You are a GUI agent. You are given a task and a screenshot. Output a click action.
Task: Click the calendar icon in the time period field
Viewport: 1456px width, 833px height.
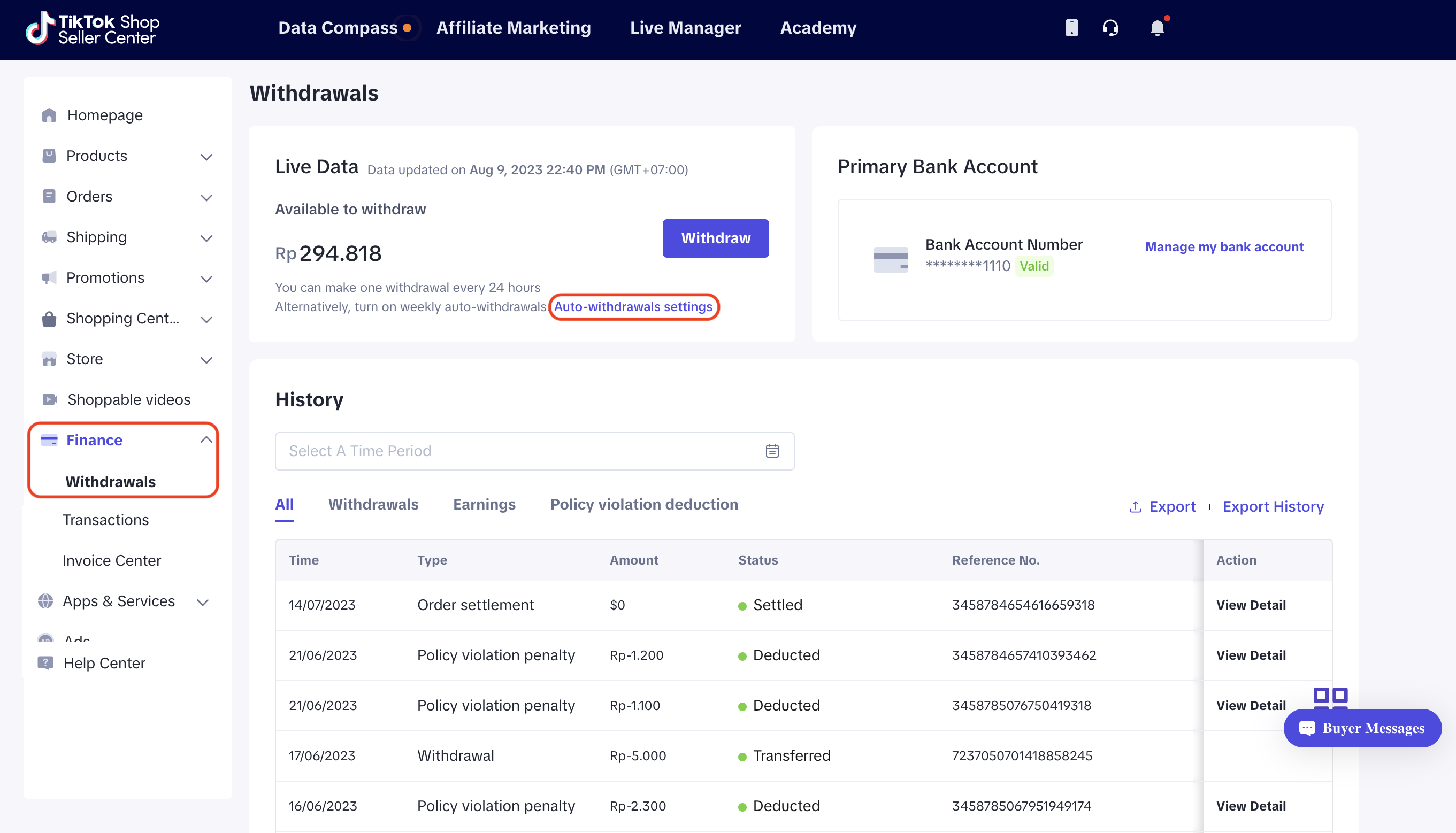tap(772, 451)
